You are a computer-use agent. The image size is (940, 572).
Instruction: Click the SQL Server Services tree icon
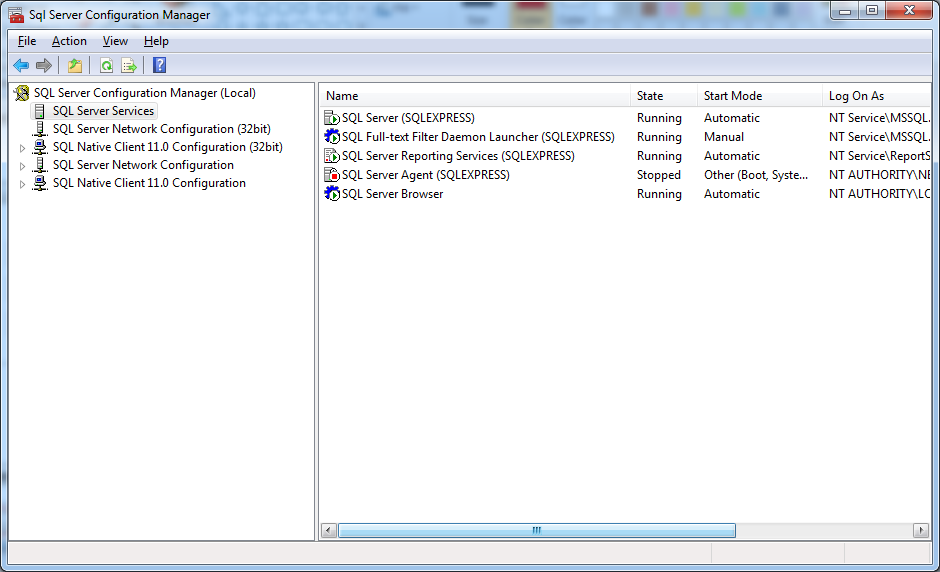pyautogui.click(x=40, y=111)
